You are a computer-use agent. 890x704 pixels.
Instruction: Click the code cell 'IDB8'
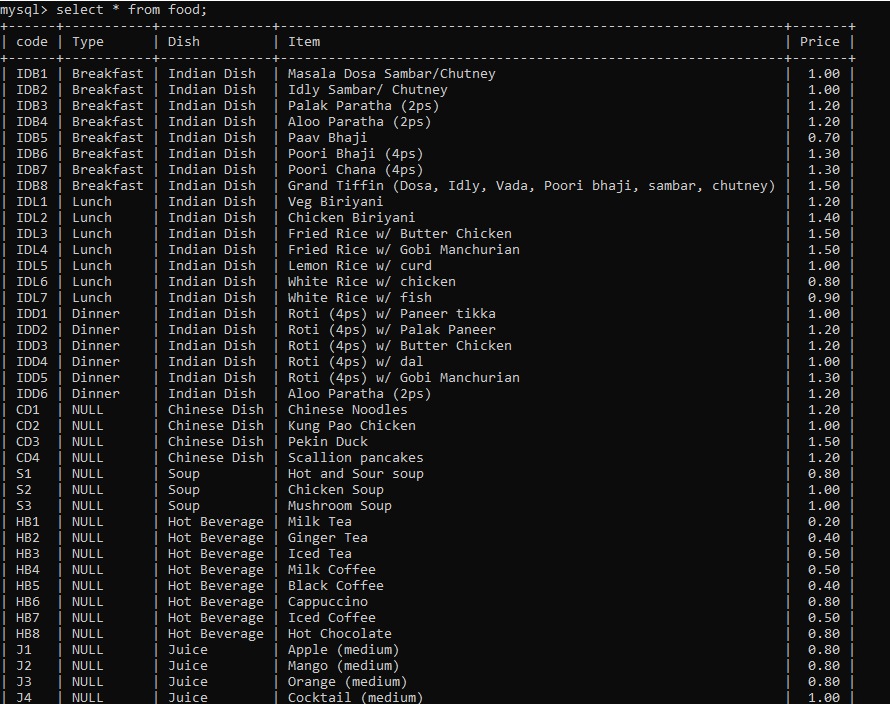(x=32, y=186)
